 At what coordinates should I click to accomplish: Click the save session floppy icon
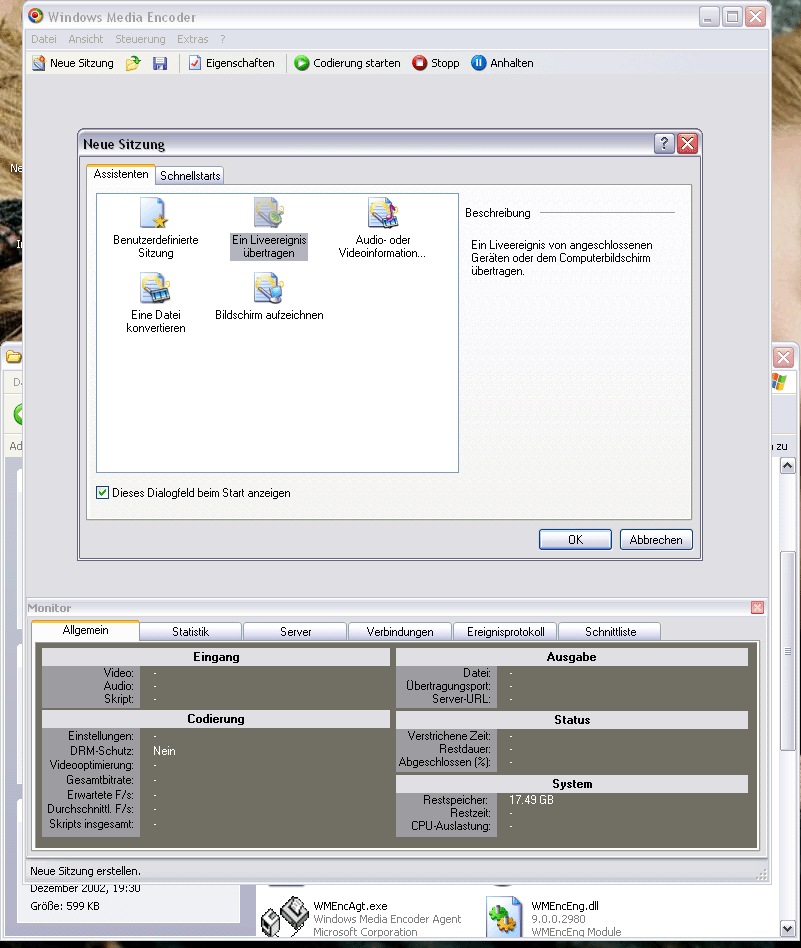(160, 63)
